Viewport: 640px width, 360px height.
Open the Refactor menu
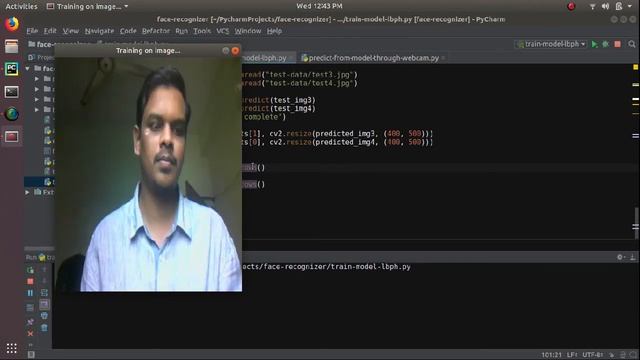pos(156,31)
